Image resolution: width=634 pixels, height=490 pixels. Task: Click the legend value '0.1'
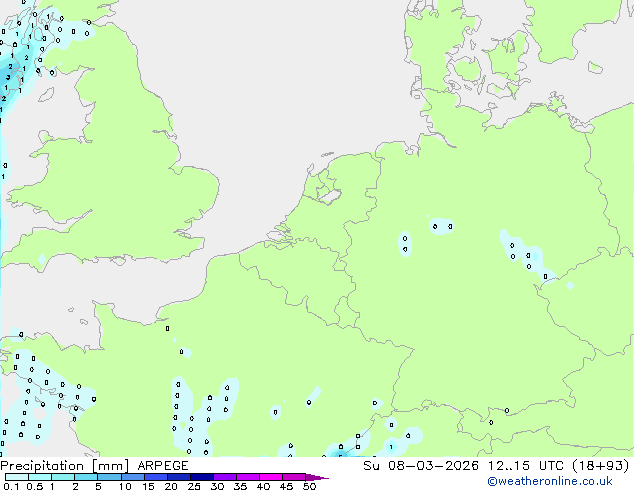coord(11,486)
